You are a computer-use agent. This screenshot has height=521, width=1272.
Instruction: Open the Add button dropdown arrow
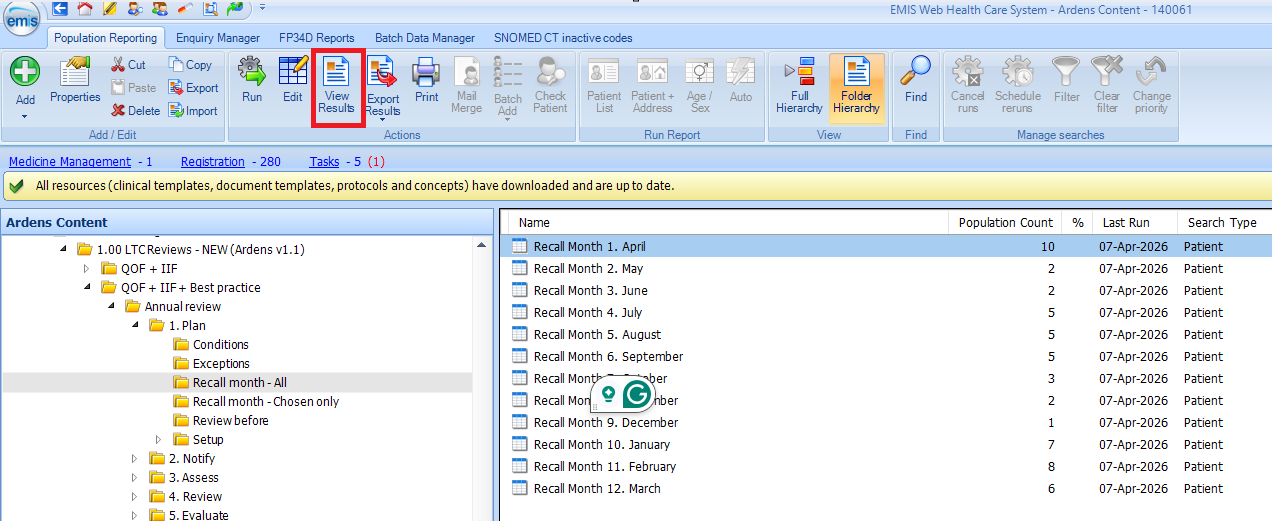tap(25, 116)
